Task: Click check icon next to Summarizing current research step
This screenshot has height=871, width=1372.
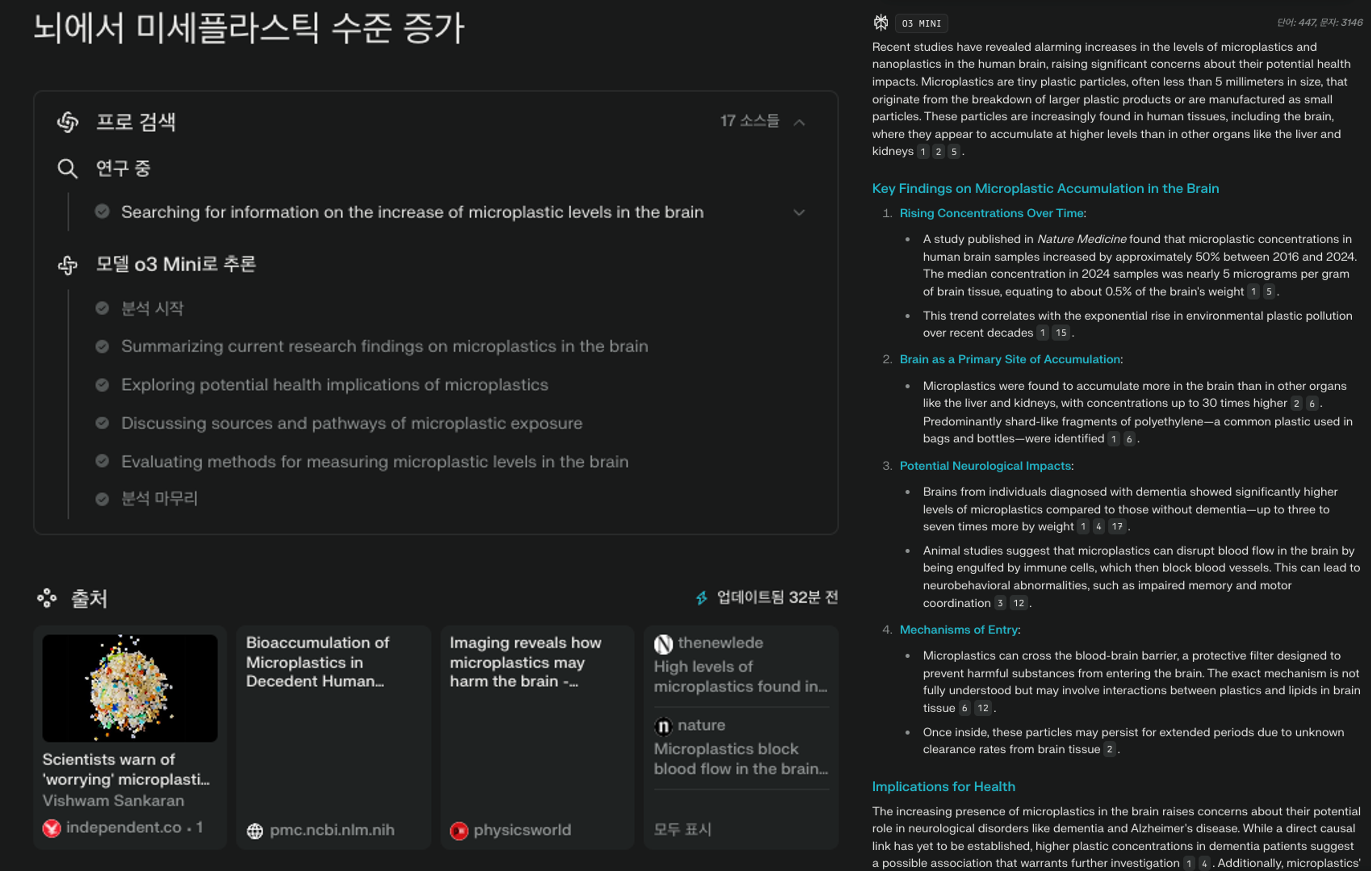Action: click(102, 347)
